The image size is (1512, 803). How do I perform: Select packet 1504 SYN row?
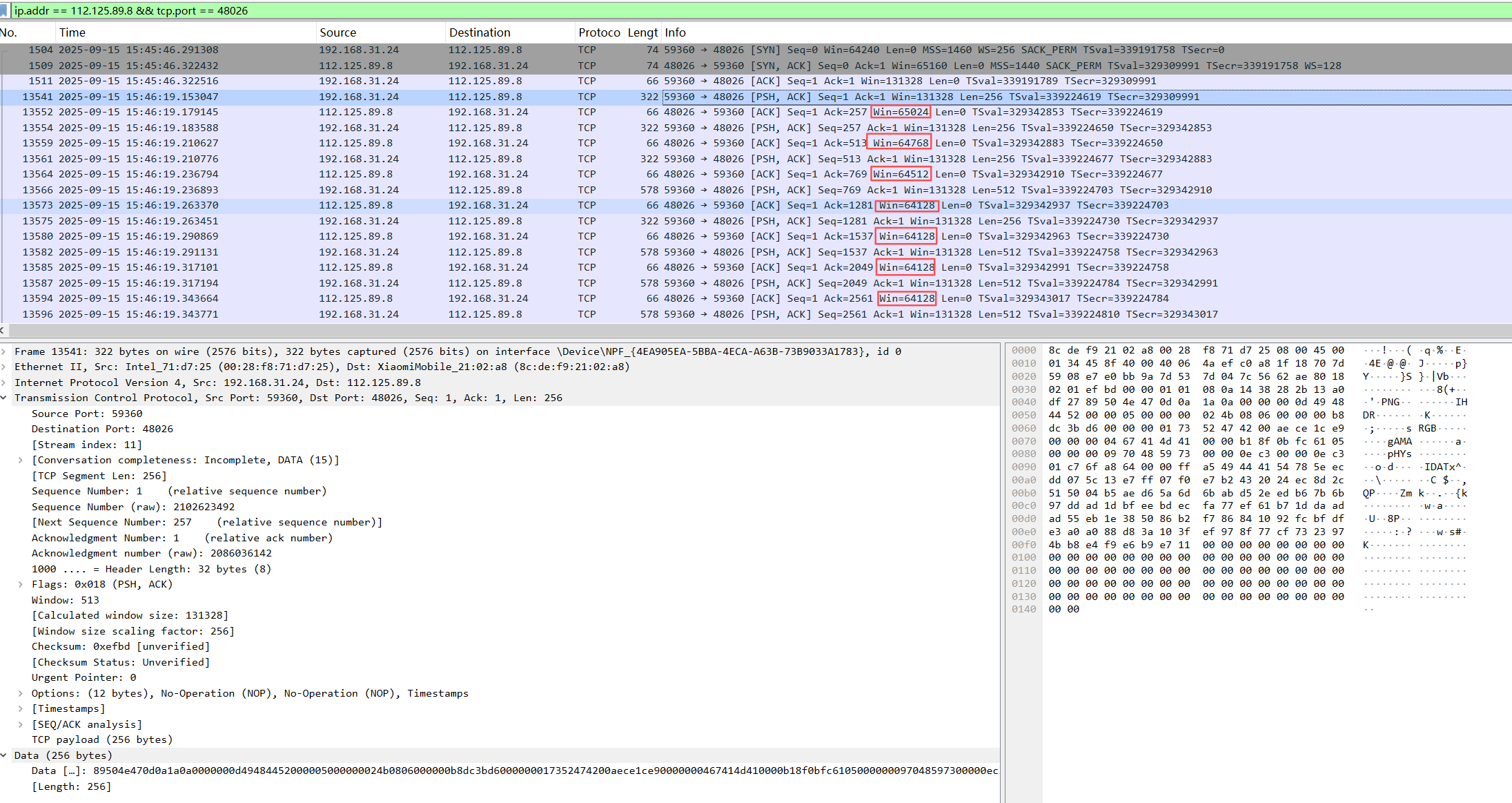[x=756, y=50]
